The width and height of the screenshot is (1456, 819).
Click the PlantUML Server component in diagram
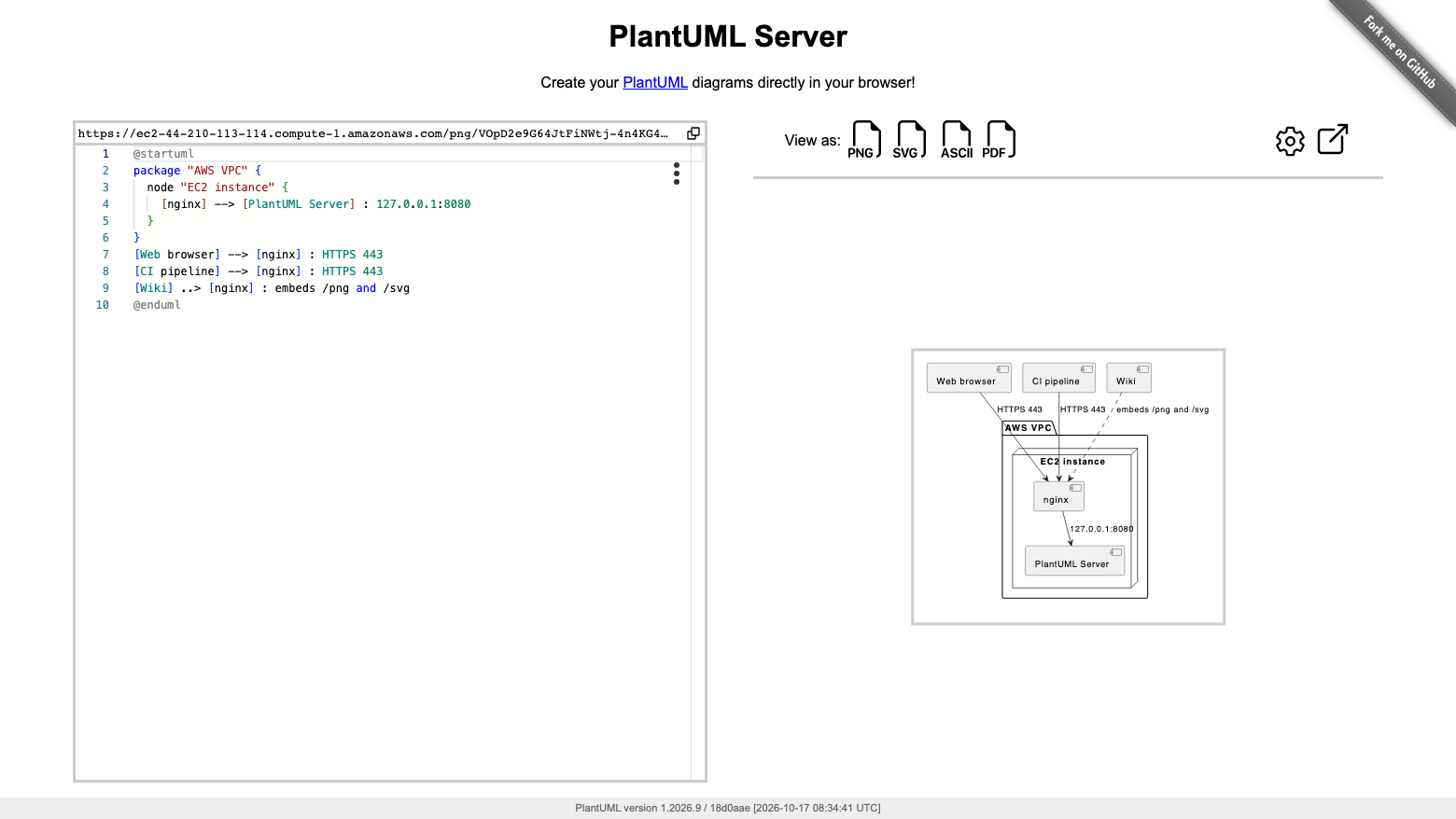click(x=1075, y=561)
